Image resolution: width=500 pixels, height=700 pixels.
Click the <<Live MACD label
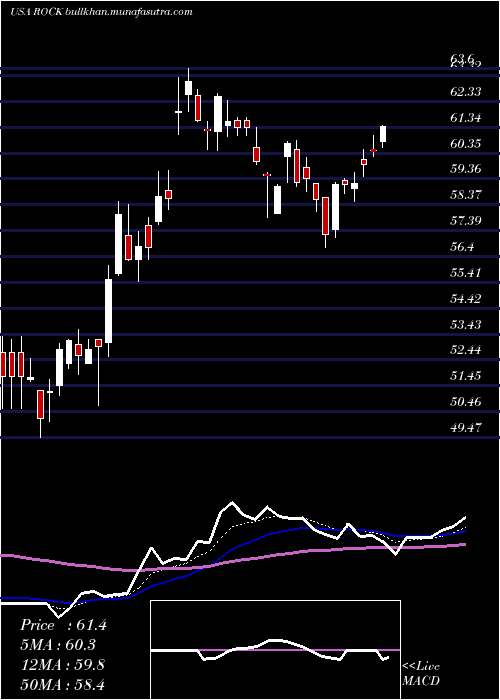421,674
